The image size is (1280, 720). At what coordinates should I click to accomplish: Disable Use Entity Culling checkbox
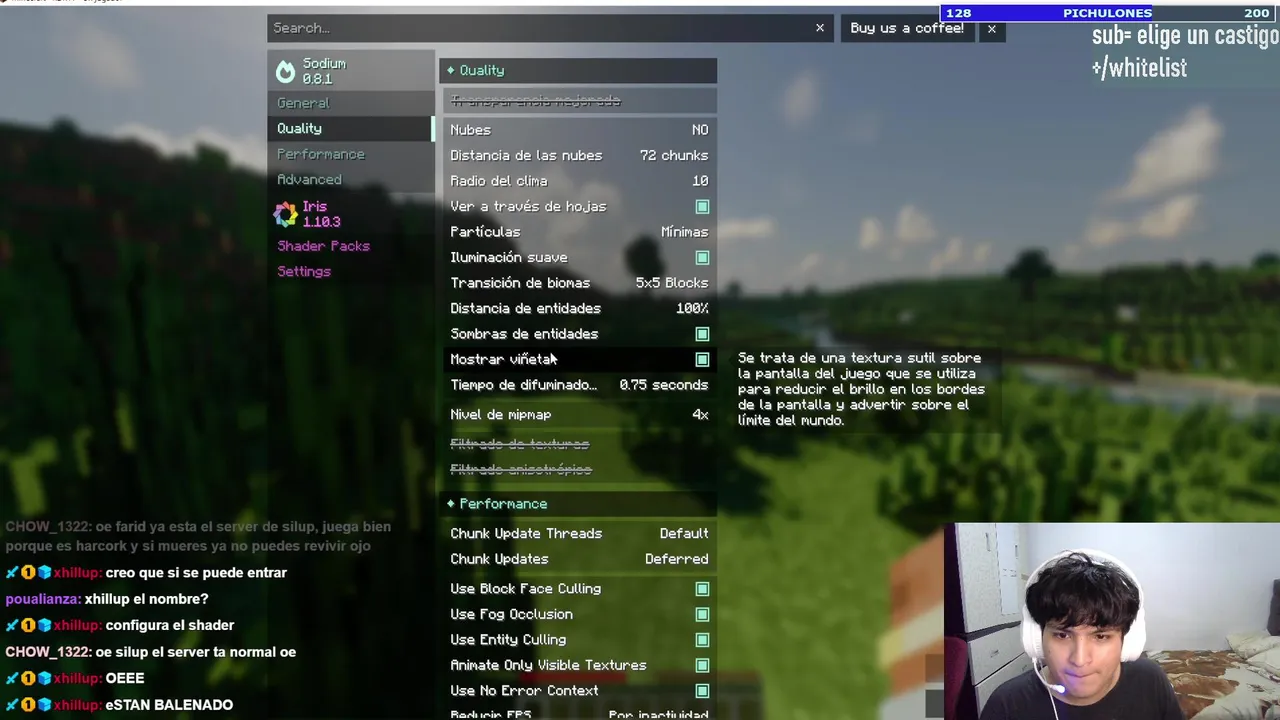click(x=702, y=640)
